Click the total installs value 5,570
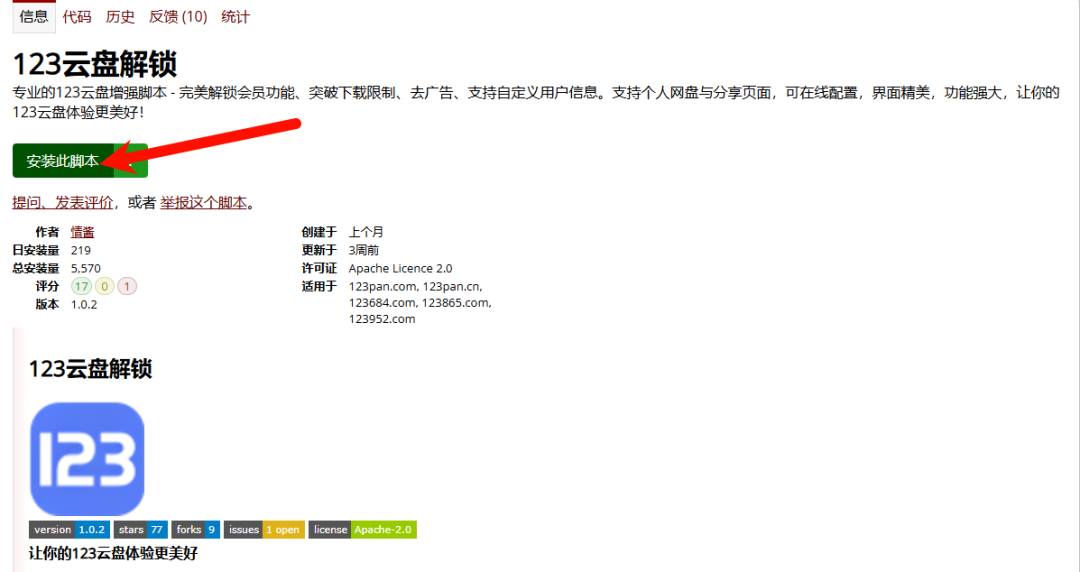Viewport: 1080px width, 572px height. tap(85, 268)
